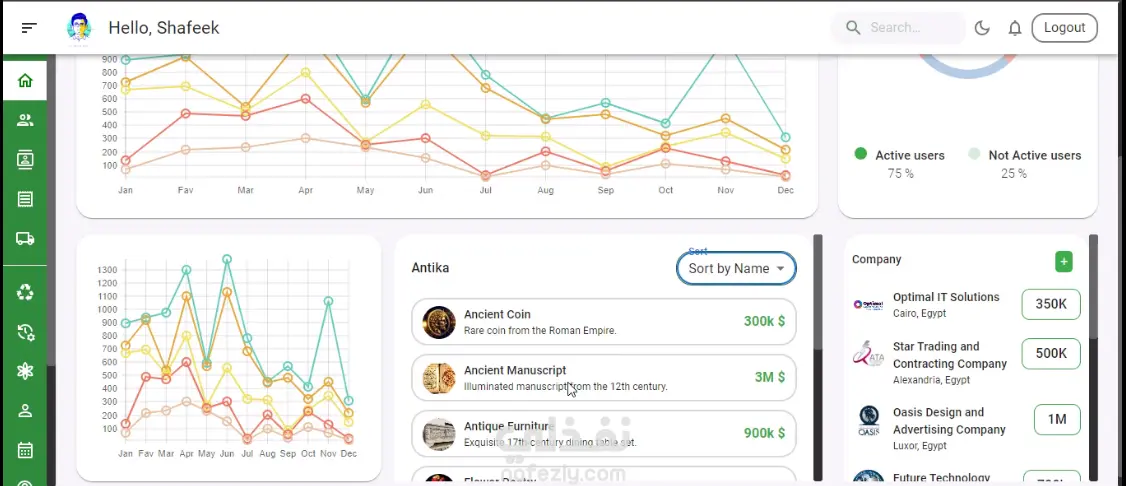
Task: Click the Antique Furniture thumbnail image
Action: pyautogui.click(x=439, y=434)
